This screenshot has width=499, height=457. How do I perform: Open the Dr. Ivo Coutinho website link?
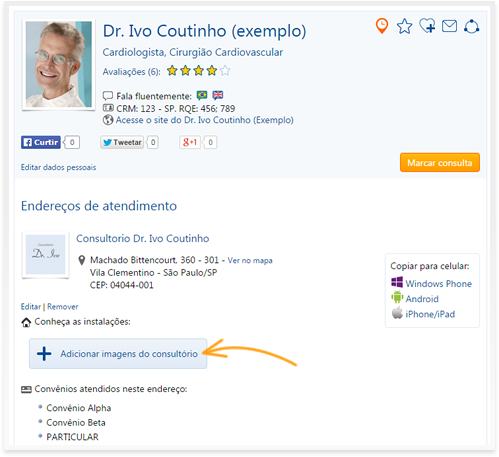(204, 120)
